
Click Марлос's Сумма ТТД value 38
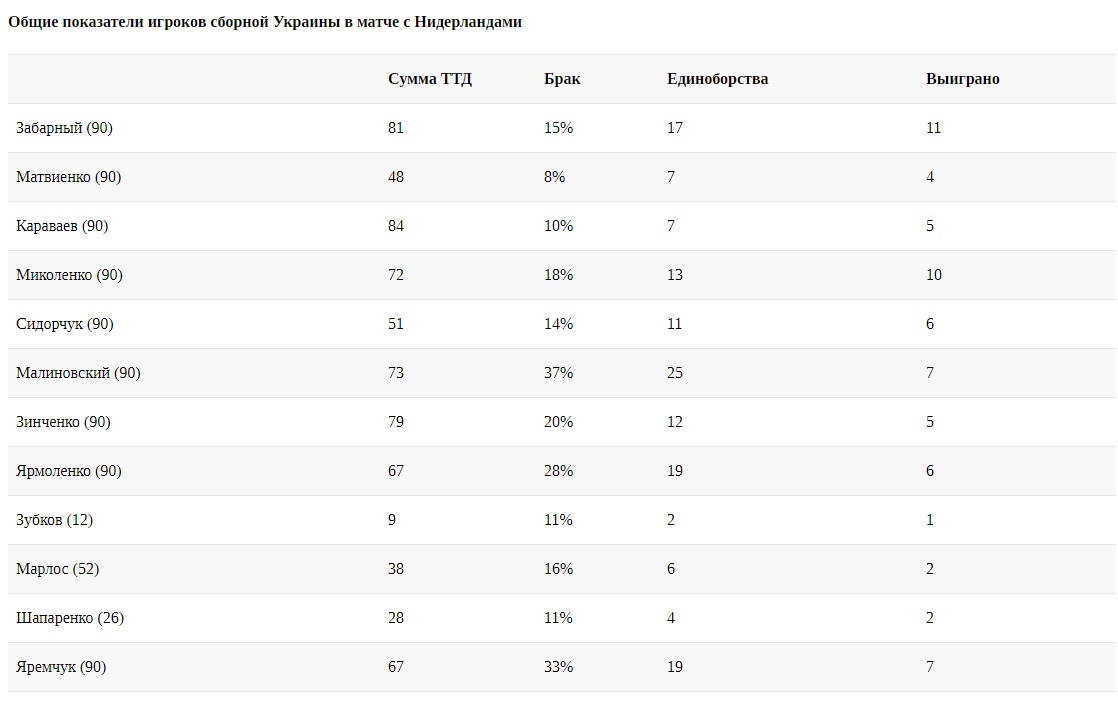[396, 569]
